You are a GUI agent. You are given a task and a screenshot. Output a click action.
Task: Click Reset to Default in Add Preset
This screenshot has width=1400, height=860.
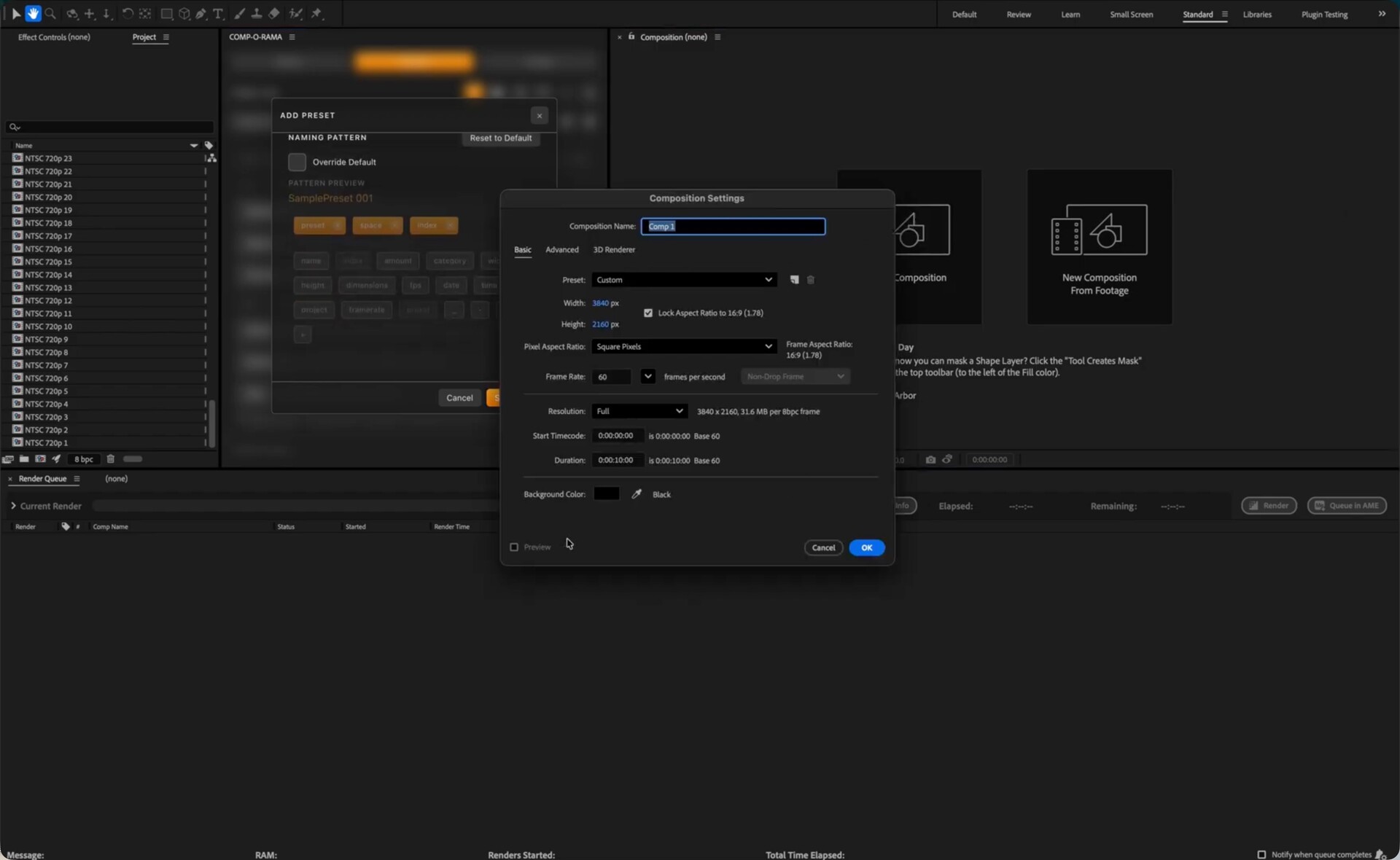point(501,138)
